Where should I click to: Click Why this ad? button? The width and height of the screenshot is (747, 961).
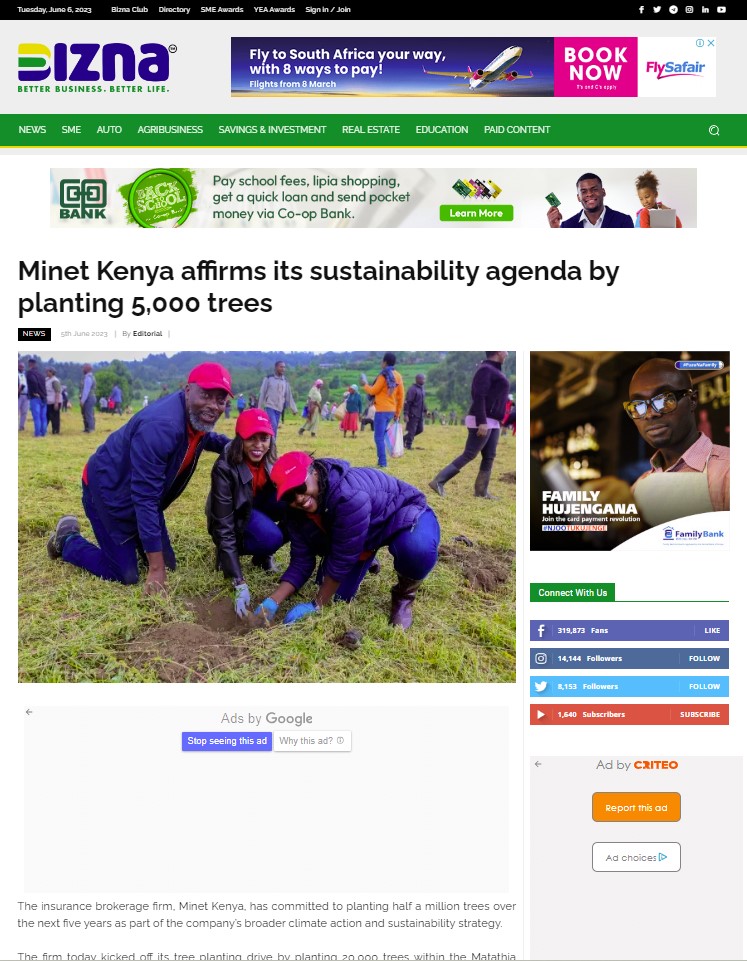click(x=312, y=741)
